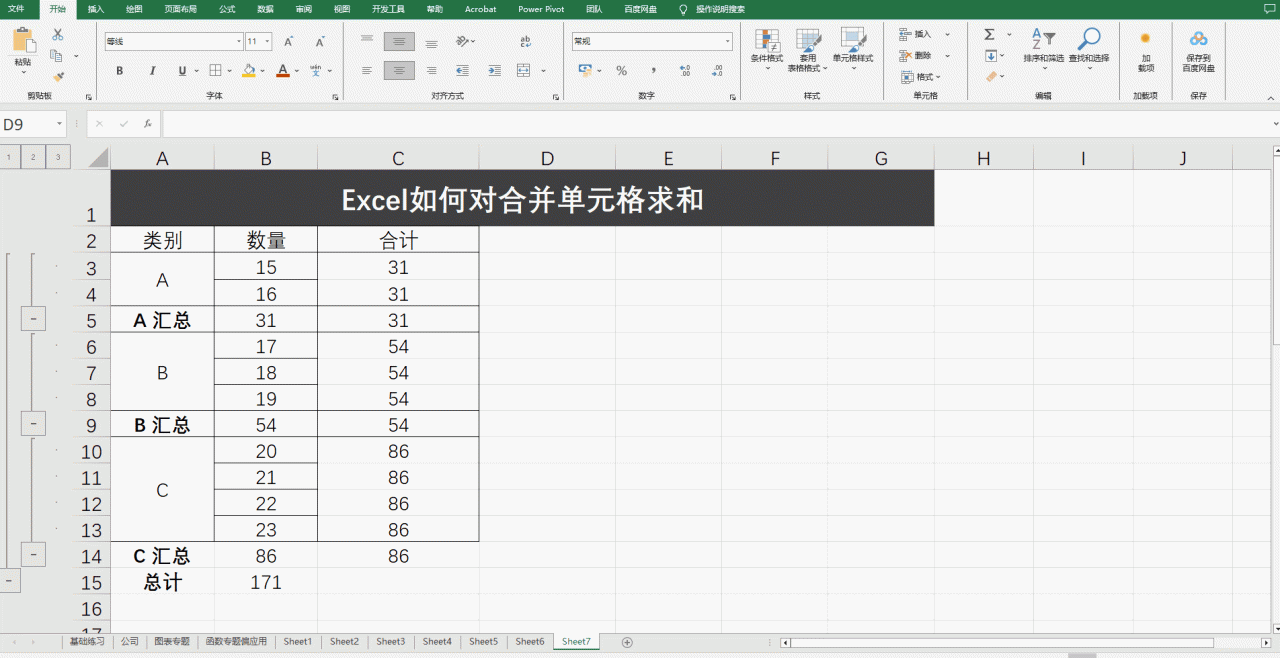Viewport: 1280px width, 658px height.
Task: Show outline level 1 button
Action: (9, 157)
